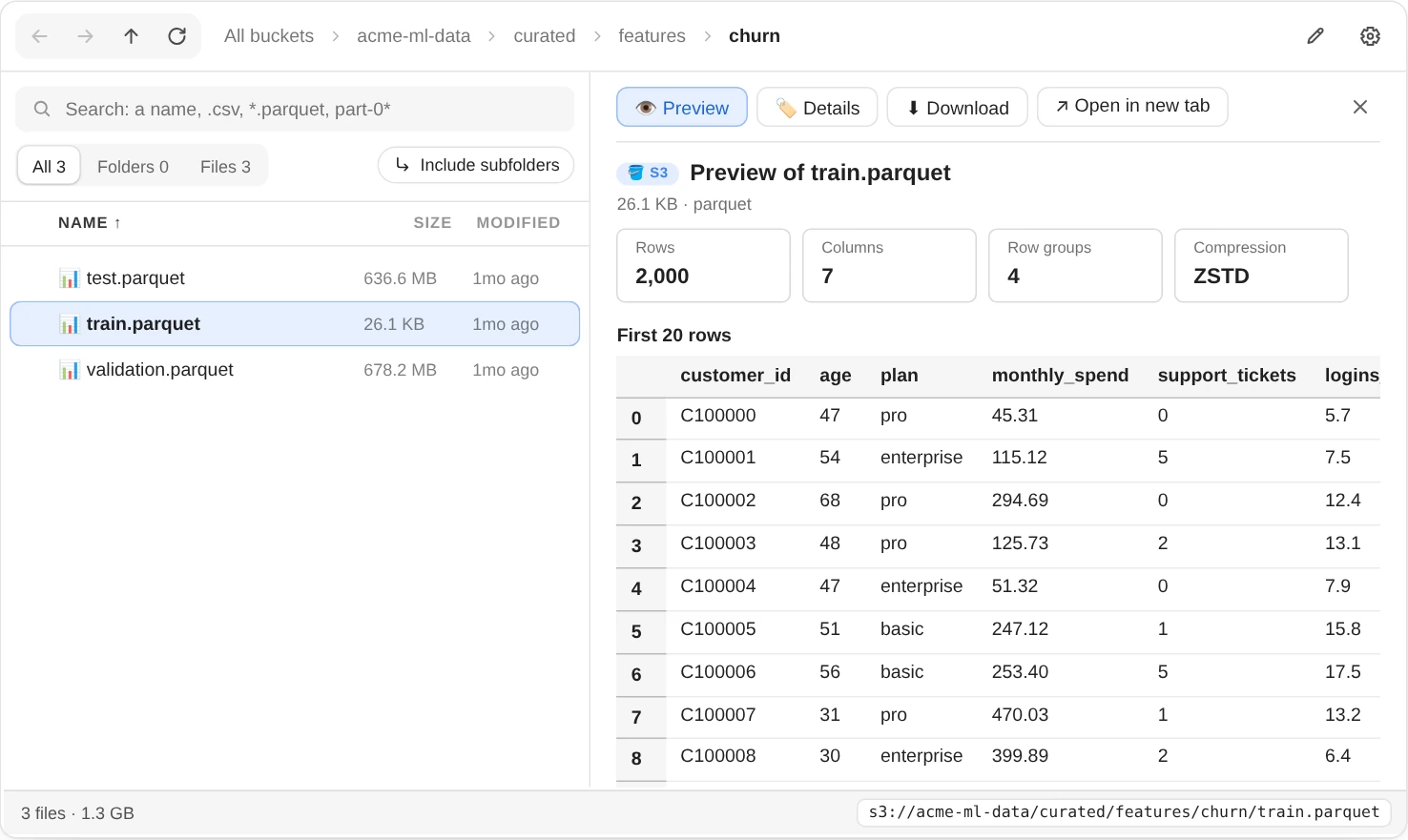Go back with the left arrow icon

tap(40, 36)
